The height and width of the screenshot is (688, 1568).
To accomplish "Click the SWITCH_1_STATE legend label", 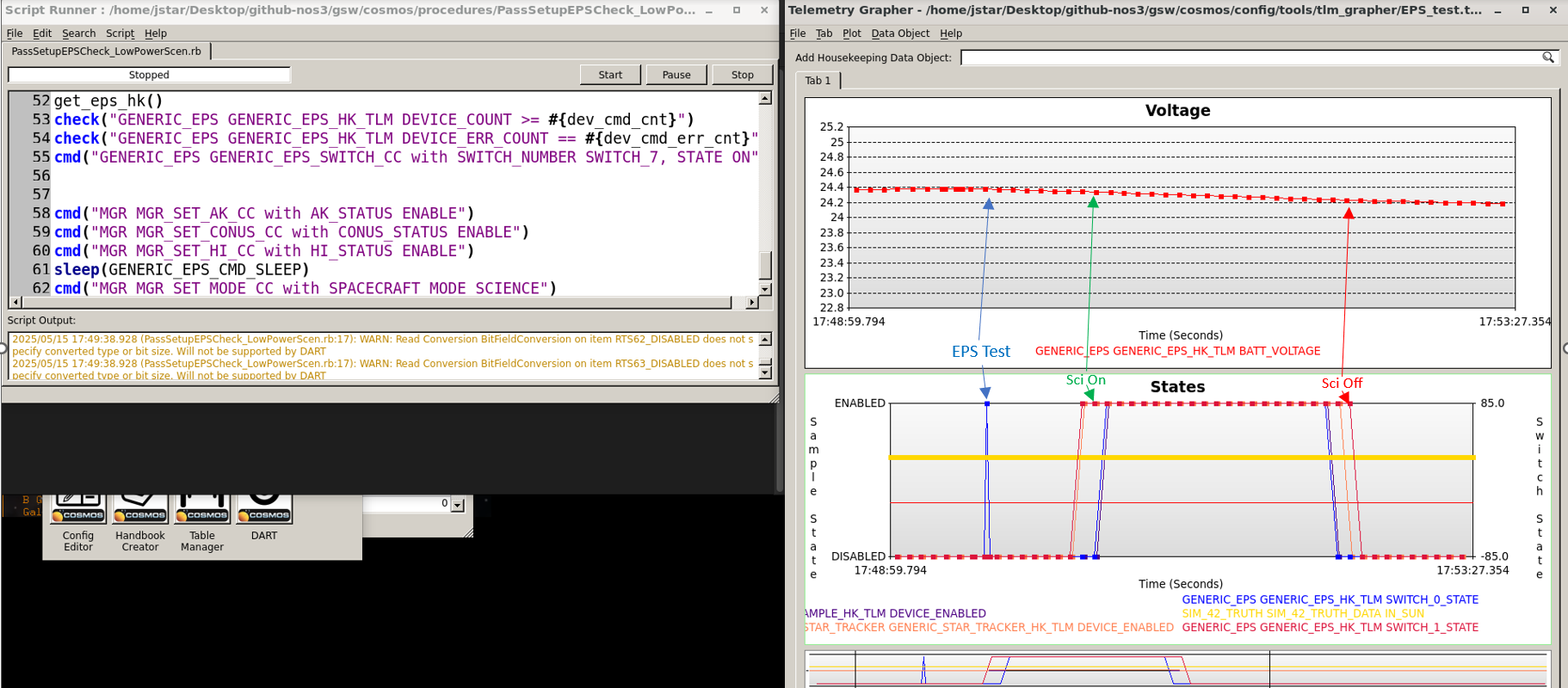I will click(x=1330, y=627).
